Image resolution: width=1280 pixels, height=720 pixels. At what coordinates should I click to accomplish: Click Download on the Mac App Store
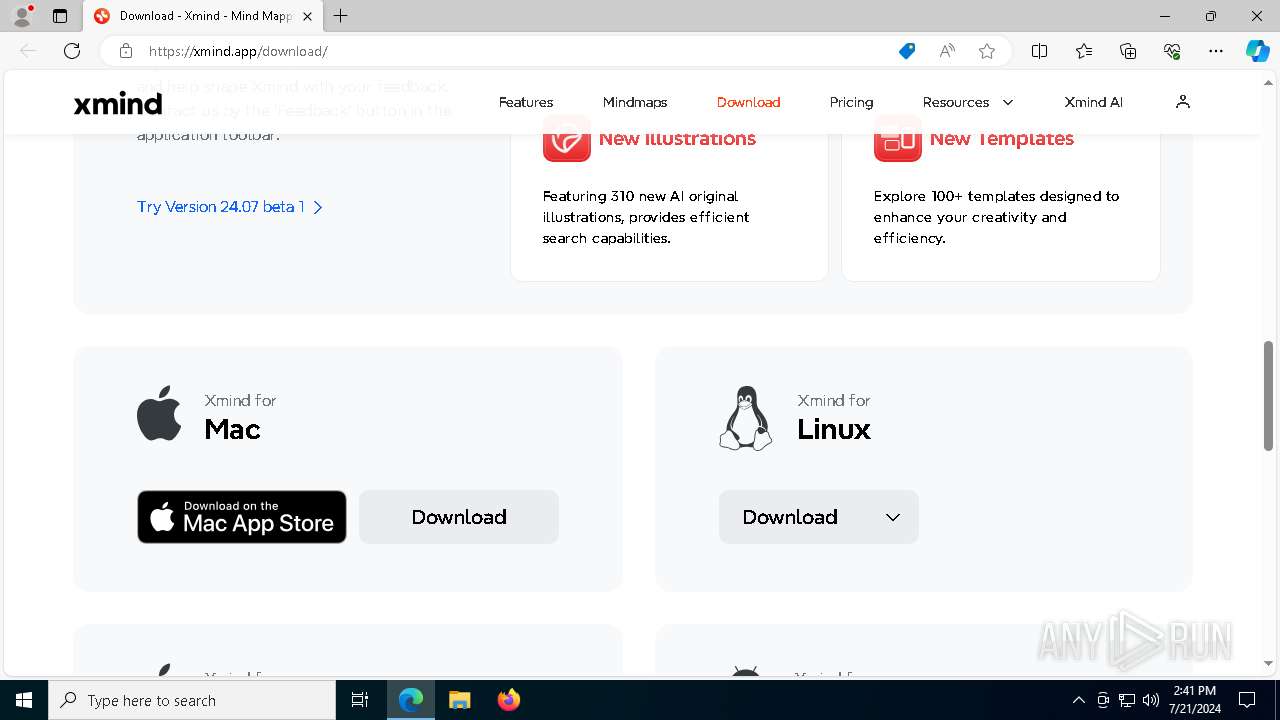click(242, 517)
